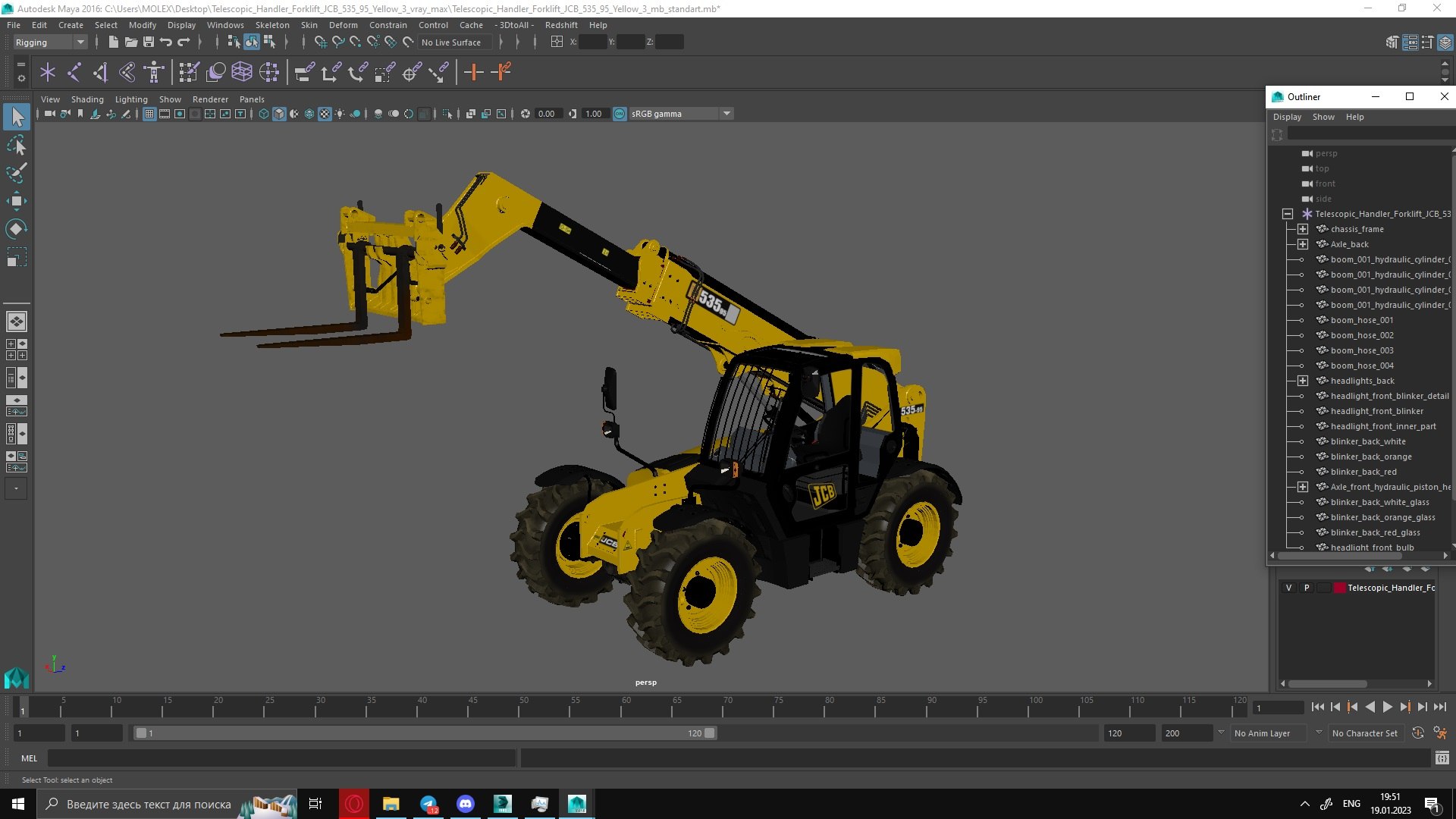
Task: Redo the last action
Action: click(184, 42)
